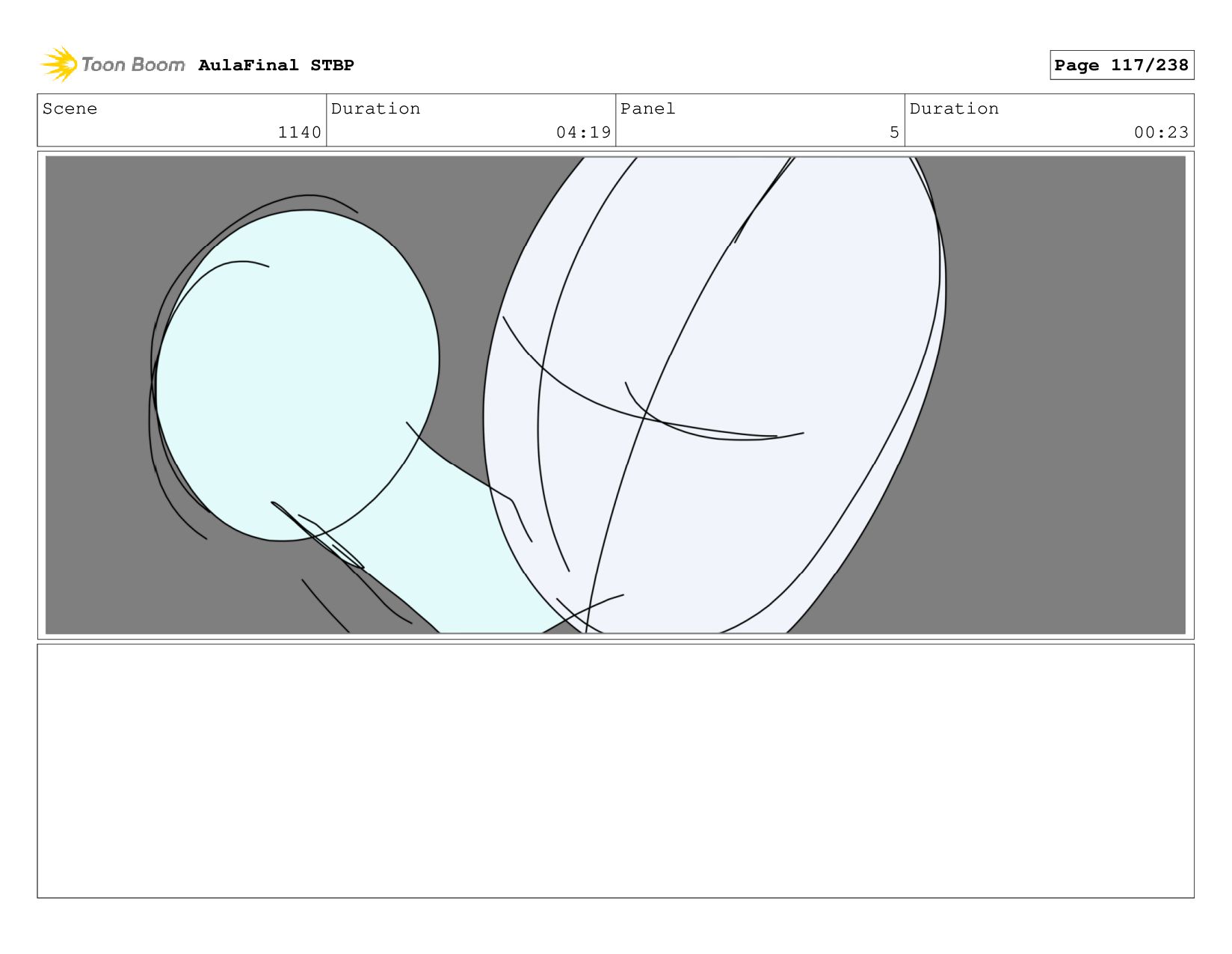The image size is (1232, 954).
Task: Click the Toon Boom logo
Action: [x=112, y=65]
